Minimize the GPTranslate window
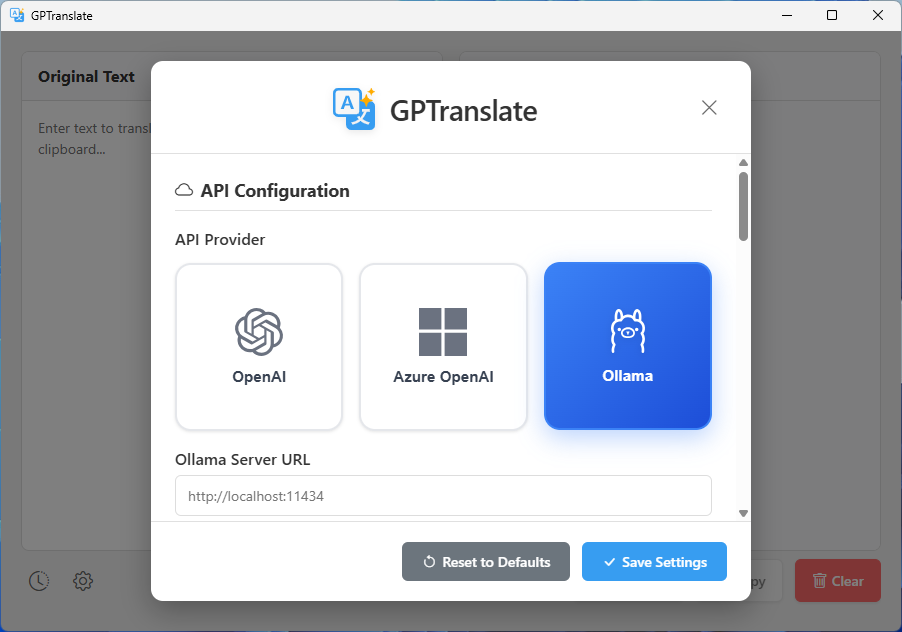The image size is (902, 632). (787, 16)
